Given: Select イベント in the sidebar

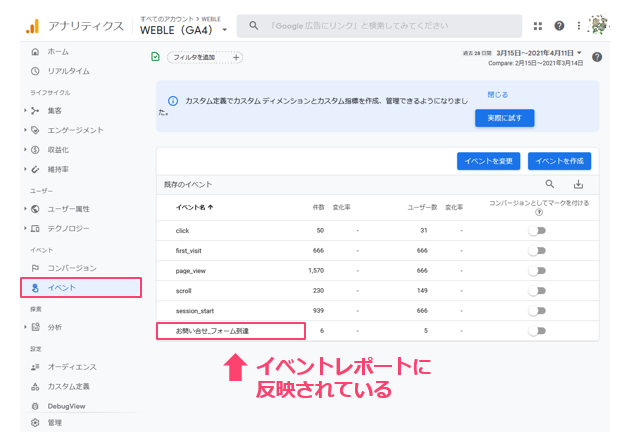Looking at the screenshot, I should pyautogui.click(x=81, y=288).
